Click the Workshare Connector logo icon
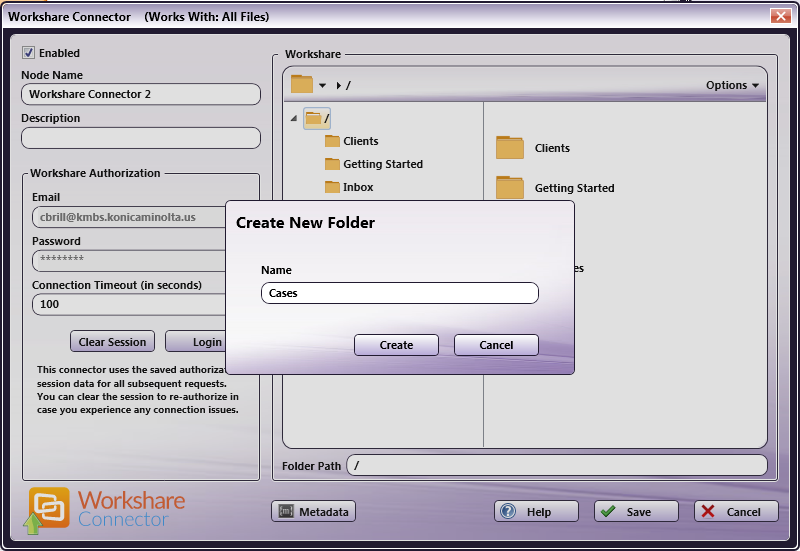This screenshot has width=800, height=551. point(48,510)
